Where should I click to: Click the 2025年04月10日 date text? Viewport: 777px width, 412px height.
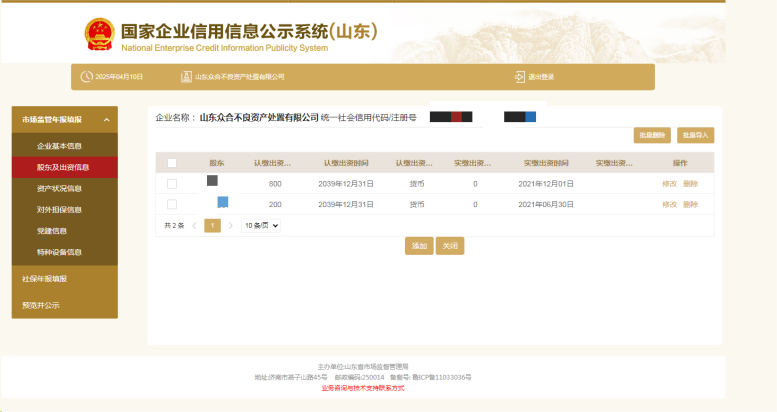click(119, 77)
